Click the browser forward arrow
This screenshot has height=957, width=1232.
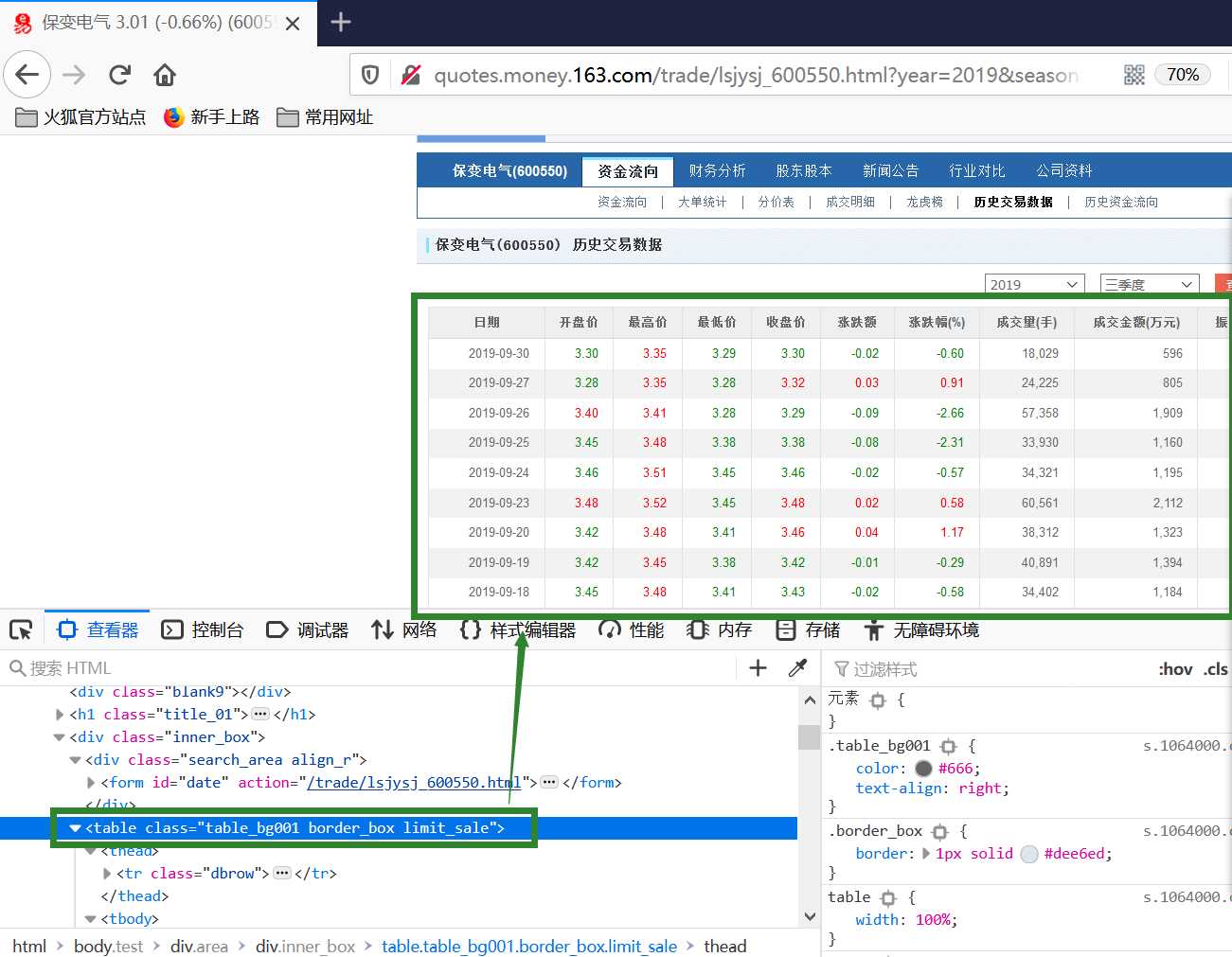click(x=74, y=75)
